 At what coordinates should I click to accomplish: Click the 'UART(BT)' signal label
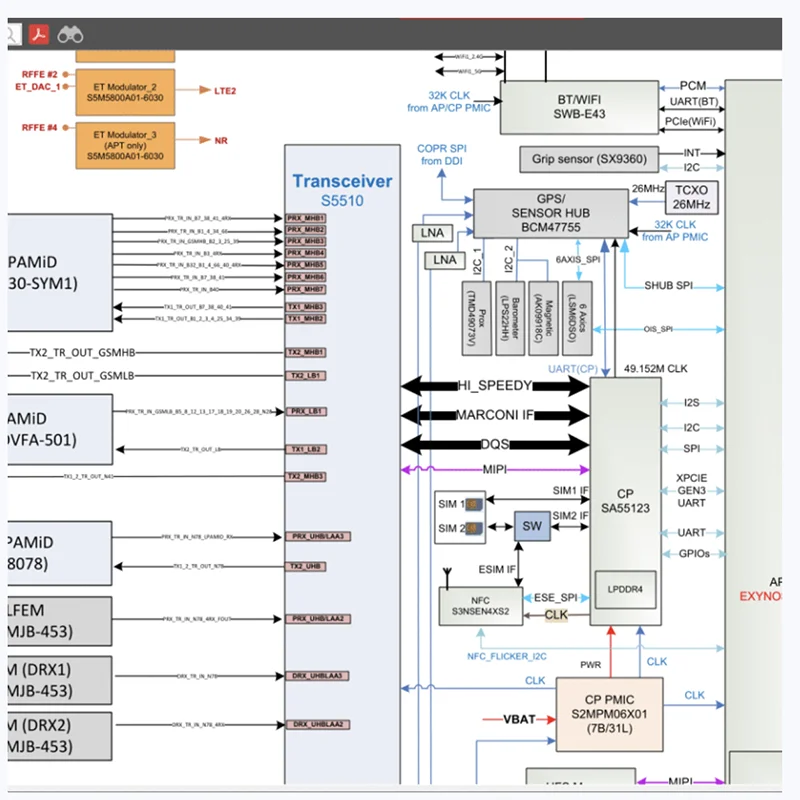(x=693, y=102)
